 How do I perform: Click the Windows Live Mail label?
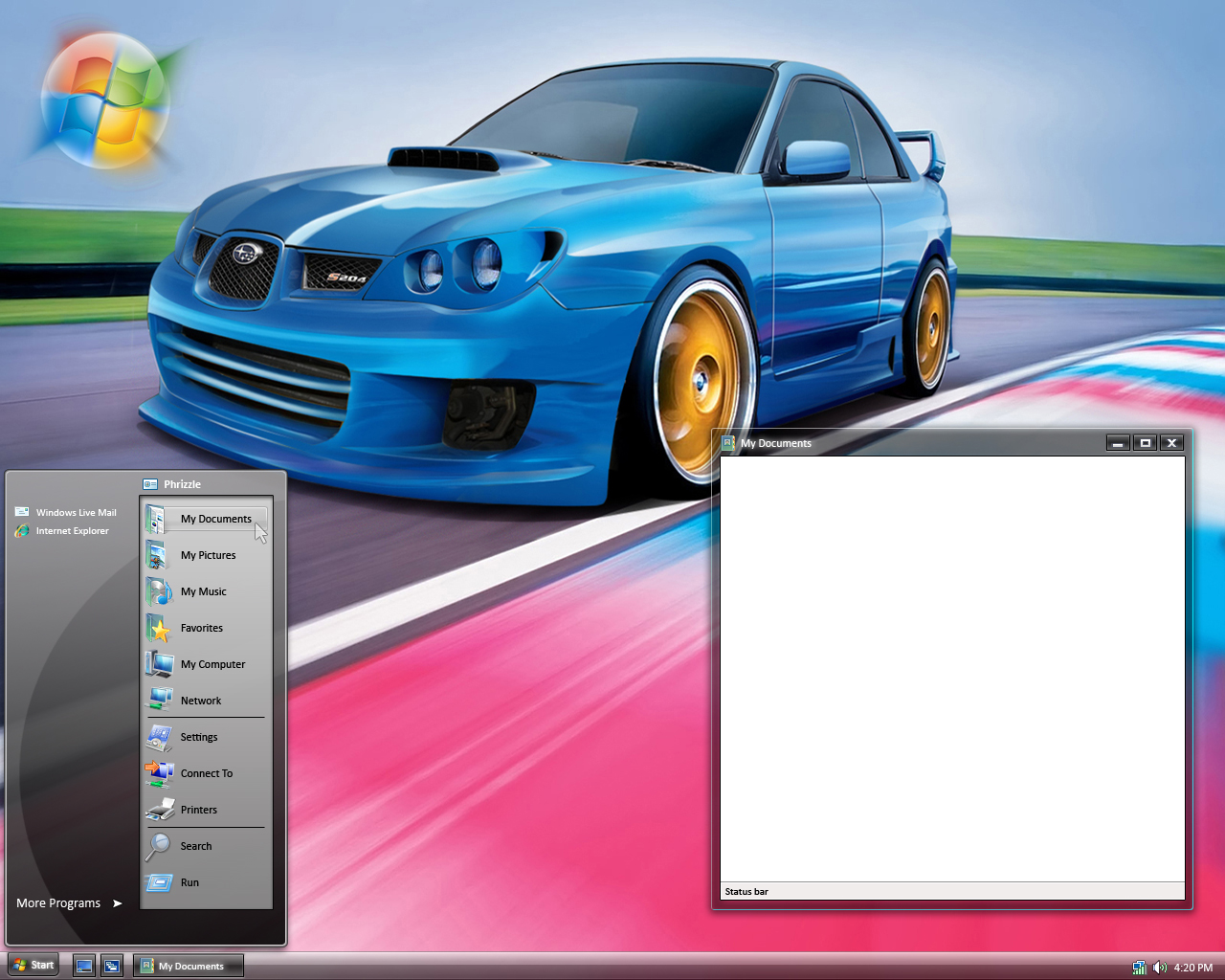[77, 512]
